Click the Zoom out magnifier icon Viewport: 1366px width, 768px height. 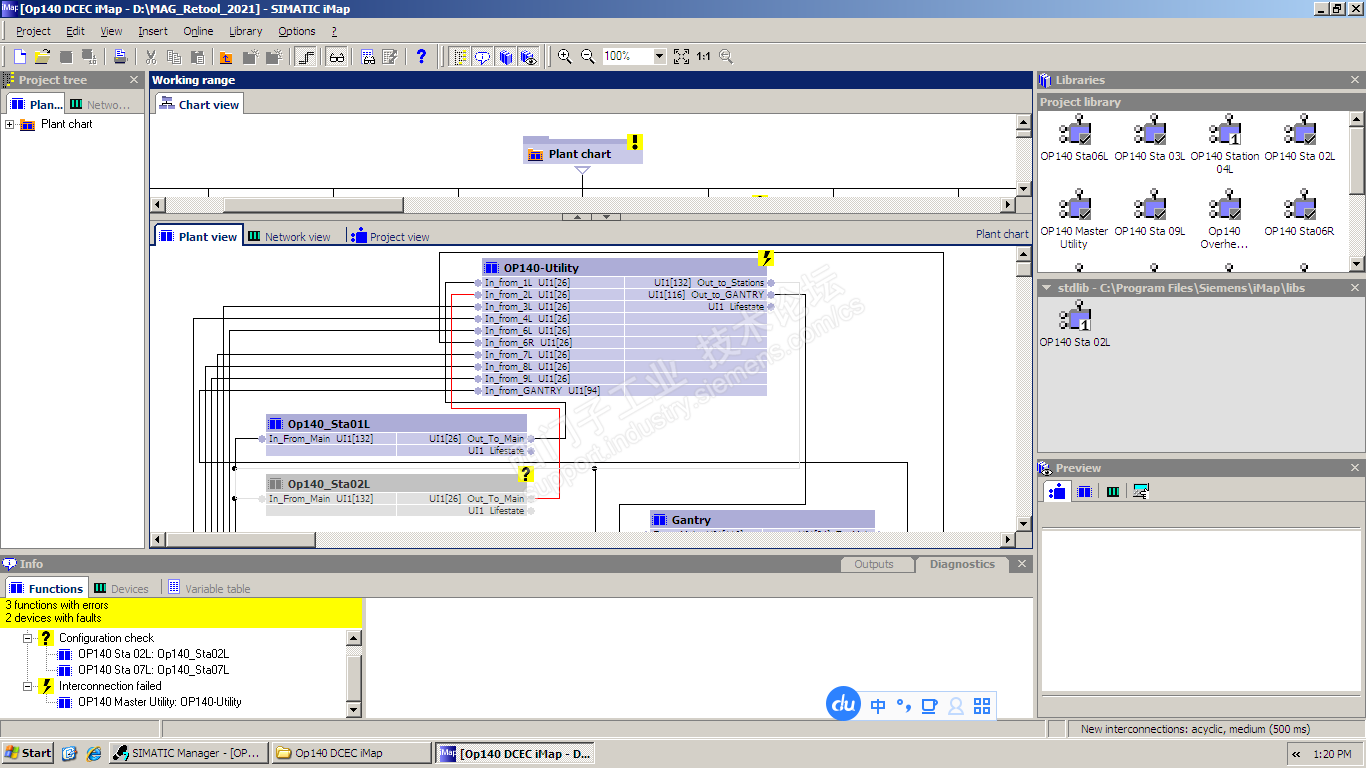(588, 57)
